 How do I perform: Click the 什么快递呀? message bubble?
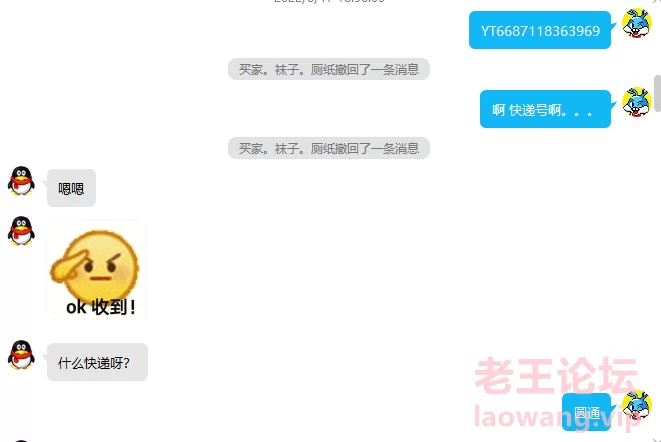[x=97, y=362]
